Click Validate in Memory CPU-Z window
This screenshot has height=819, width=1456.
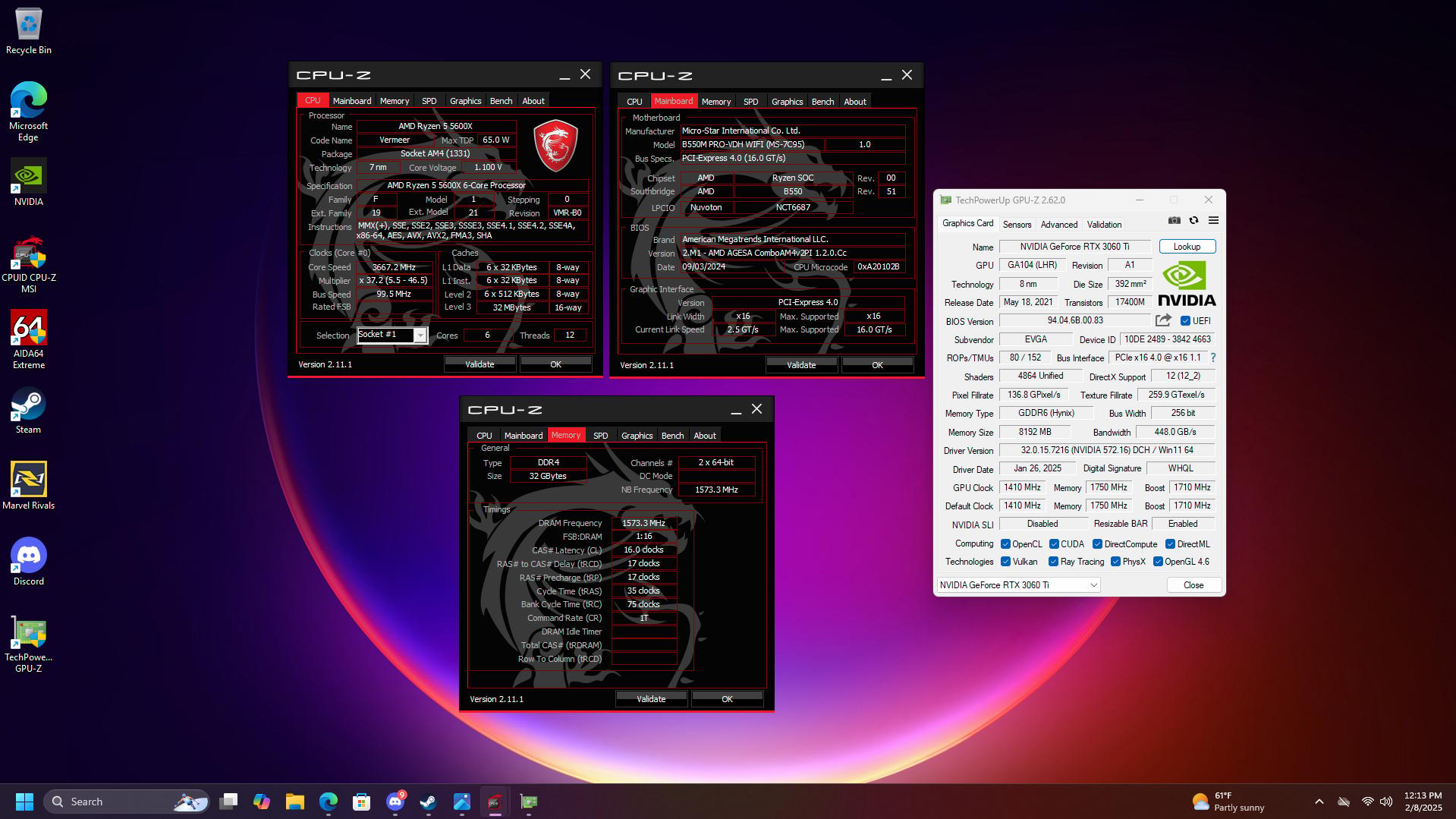coord(651,699)
